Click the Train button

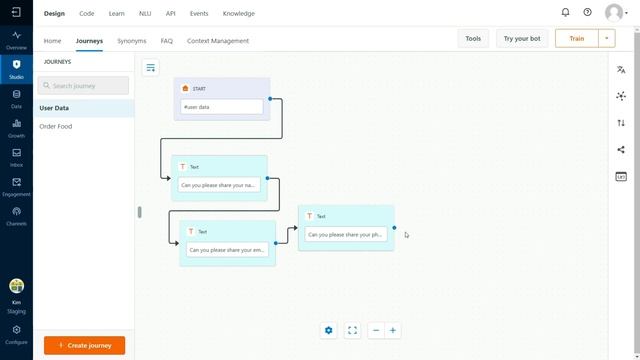click(577, 38)
